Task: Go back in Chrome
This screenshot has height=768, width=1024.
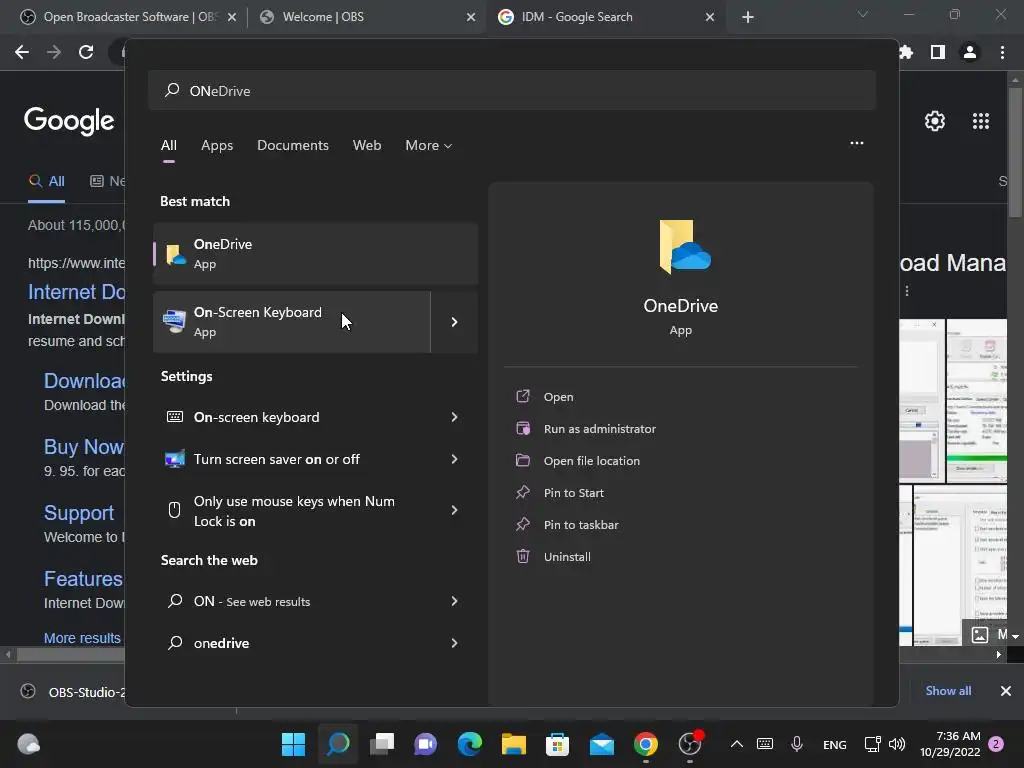Action: click(22, 52)
